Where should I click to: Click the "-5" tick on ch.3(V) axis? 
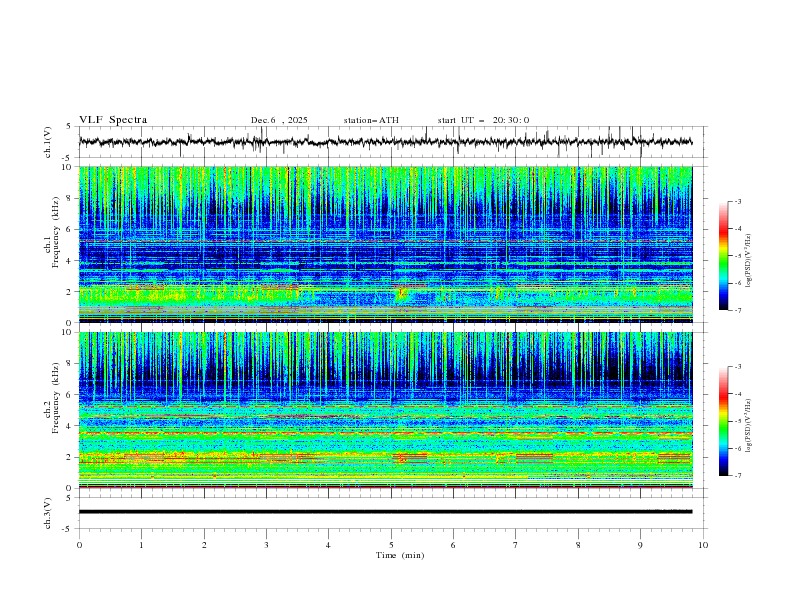coord(68,529)
